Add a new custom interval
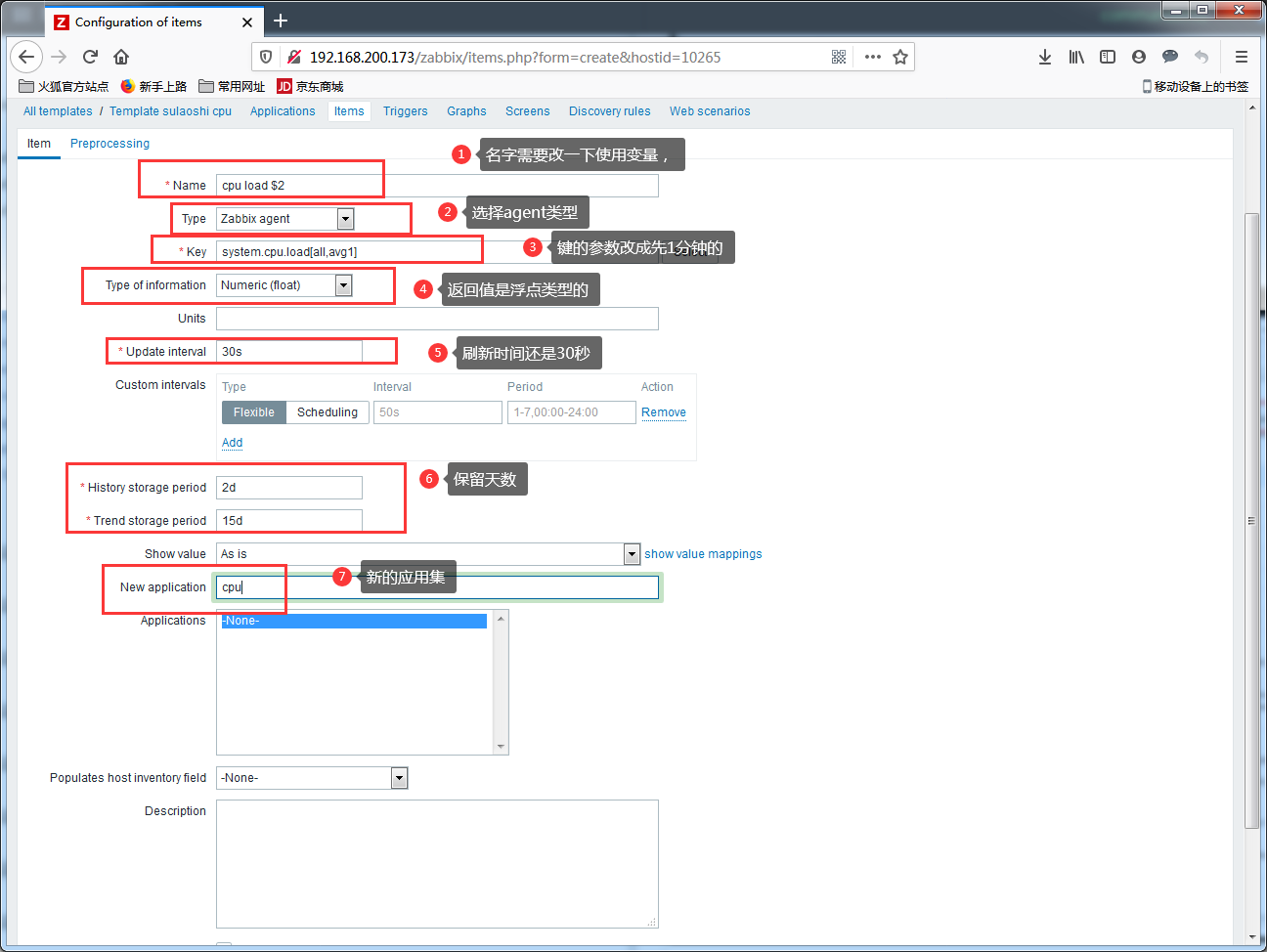 232,443
